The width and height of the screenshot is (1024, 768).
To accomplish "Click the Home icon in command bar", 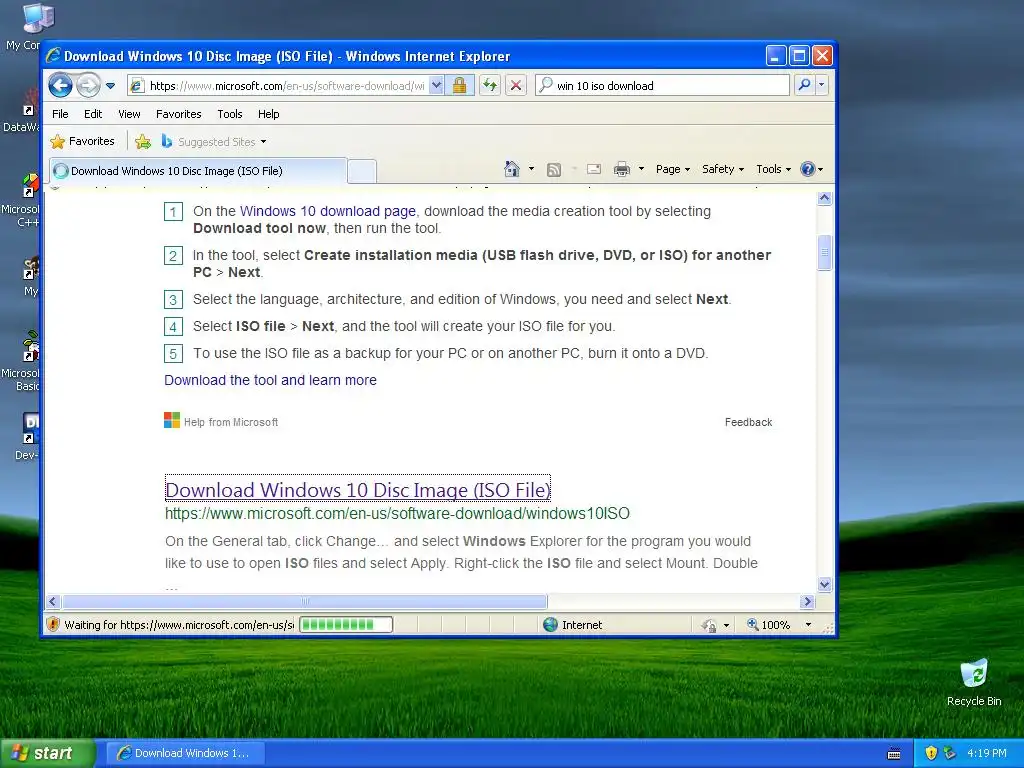I will click(512, 169).
